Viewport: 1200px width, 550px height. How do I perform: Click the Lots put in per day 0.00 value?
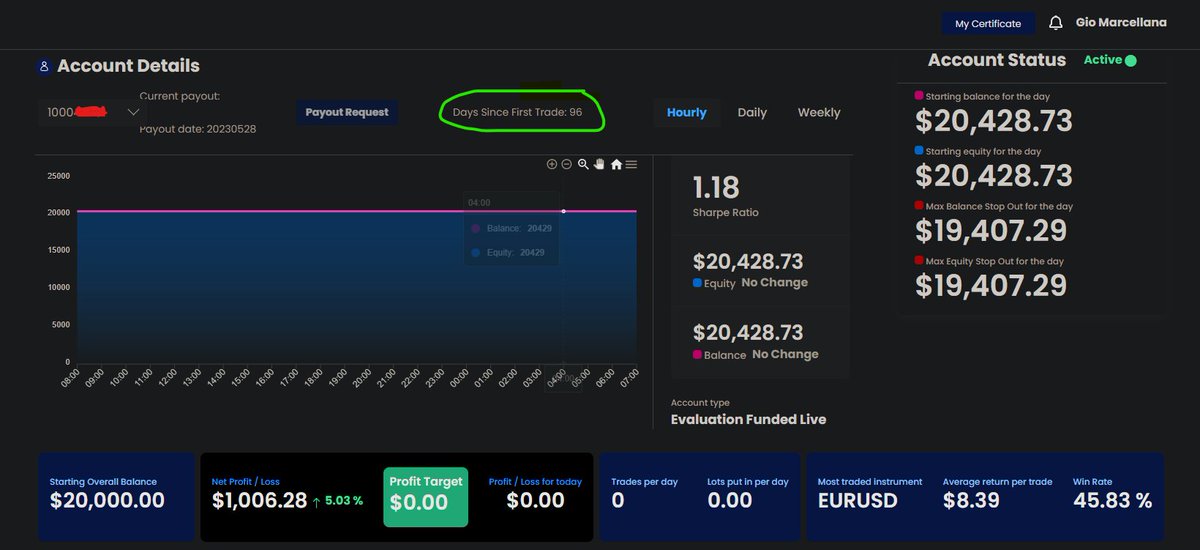pos(730,501)
